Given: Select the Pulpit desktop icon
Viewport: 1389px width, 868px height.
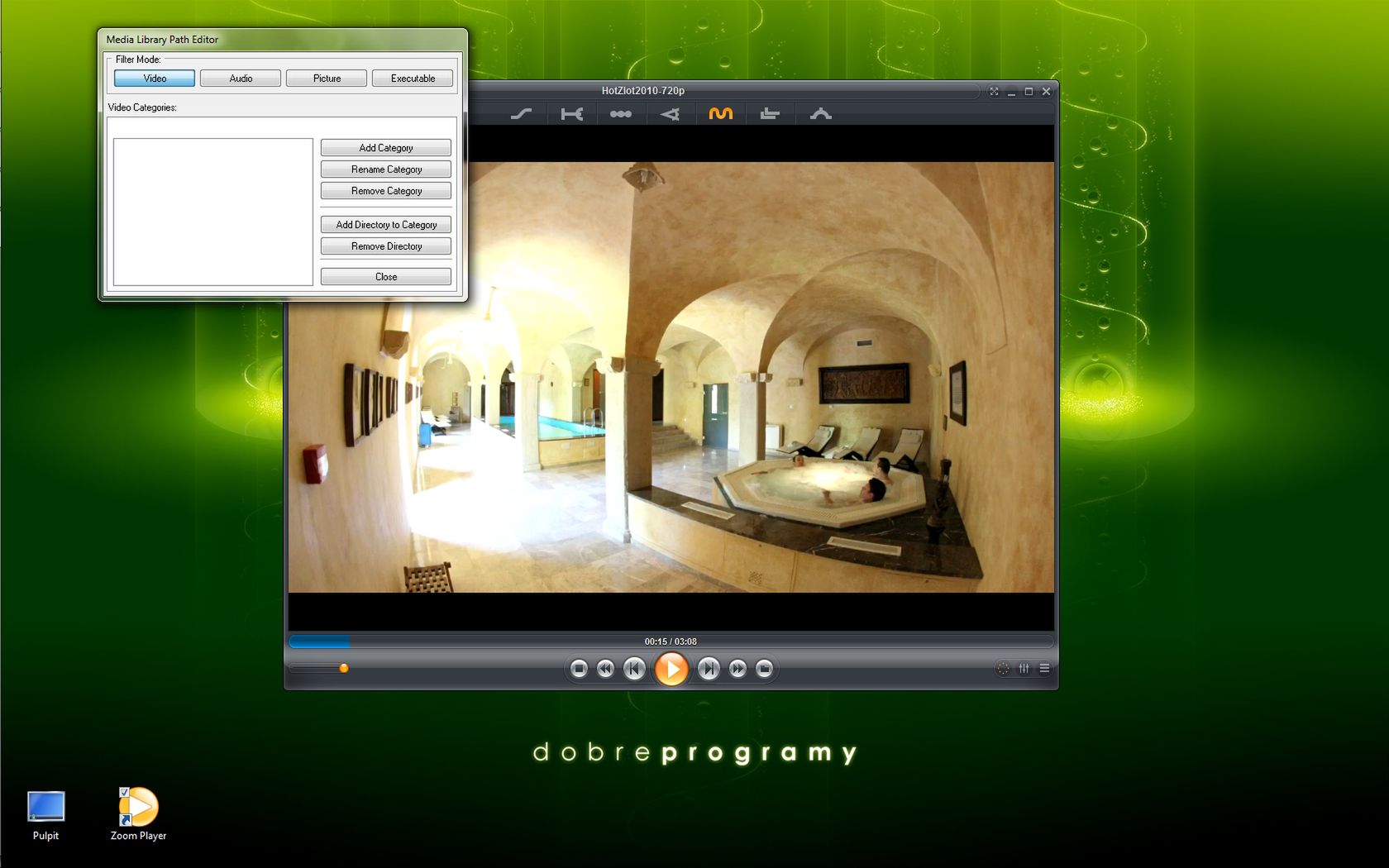Looking at the screenshot, I should click(45, 816).
